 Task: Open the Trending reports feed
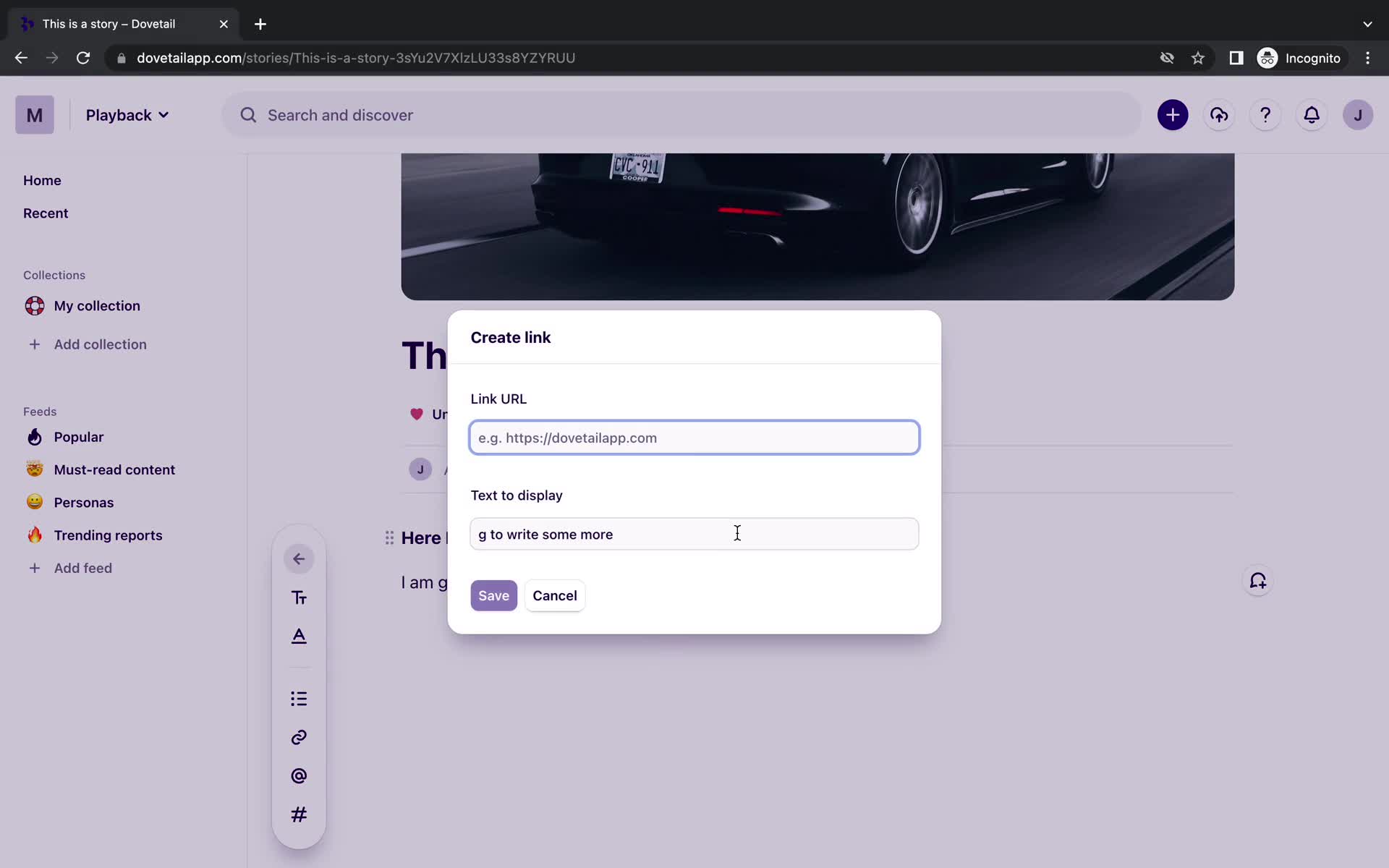point(108,535)
